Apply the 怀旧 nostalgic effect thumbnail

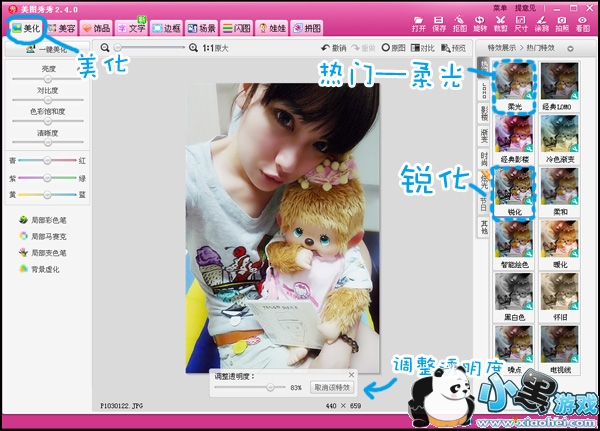coord(559,298)
